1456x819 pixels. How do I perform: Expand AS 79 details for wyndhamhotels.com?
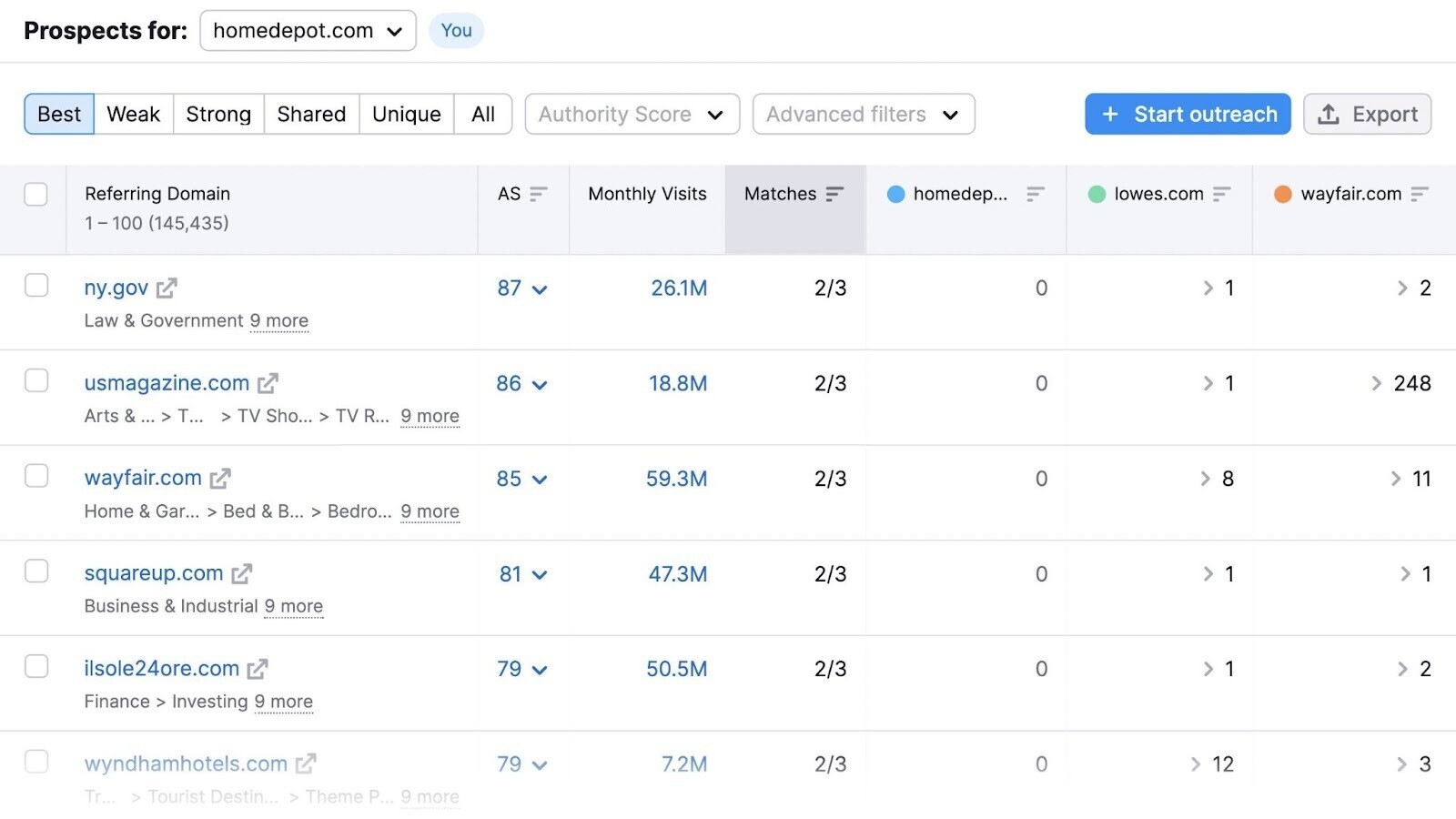[x=540, y=766]
